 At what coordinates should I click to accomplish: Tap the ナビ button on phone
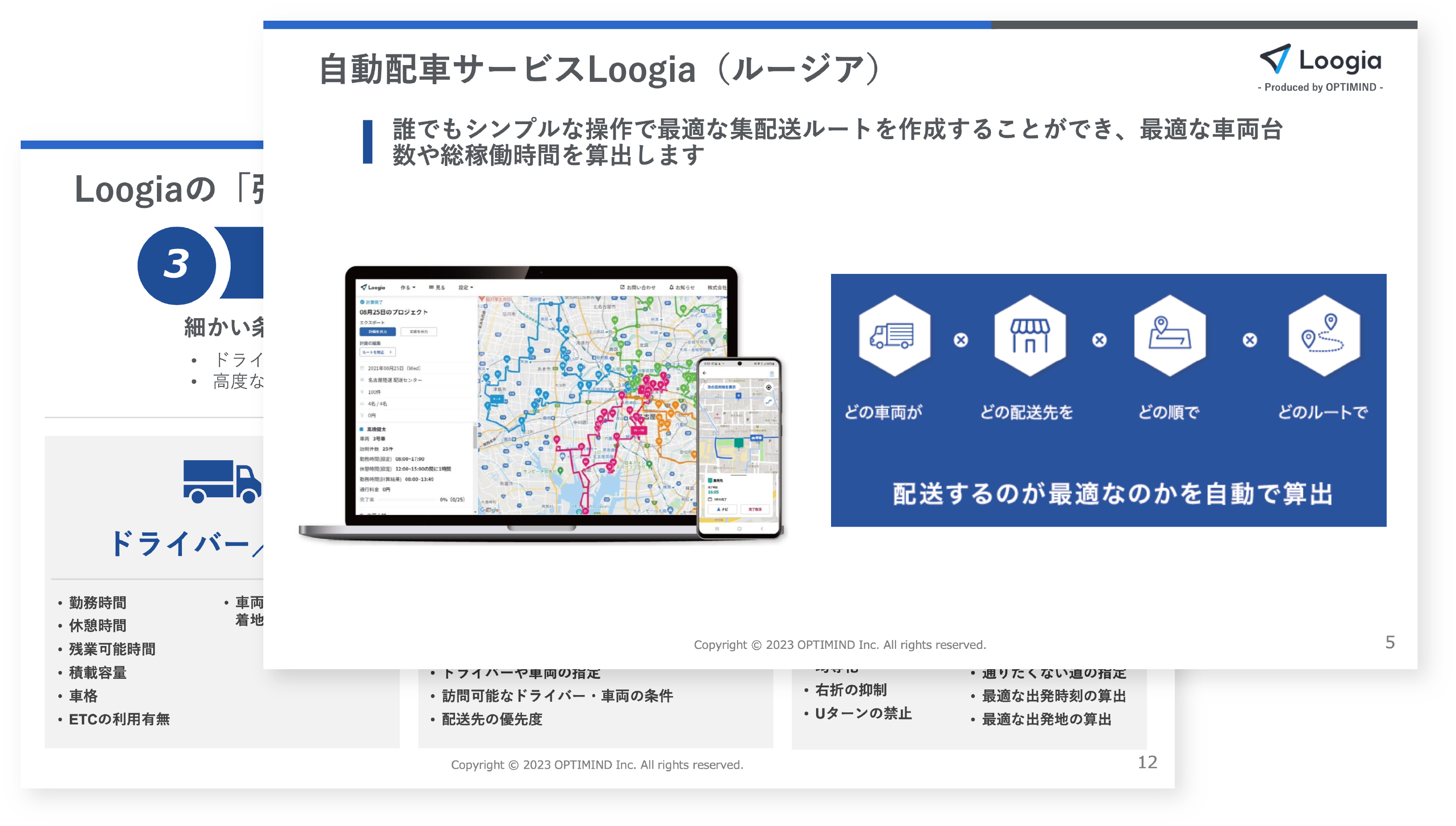click(721, 509)
